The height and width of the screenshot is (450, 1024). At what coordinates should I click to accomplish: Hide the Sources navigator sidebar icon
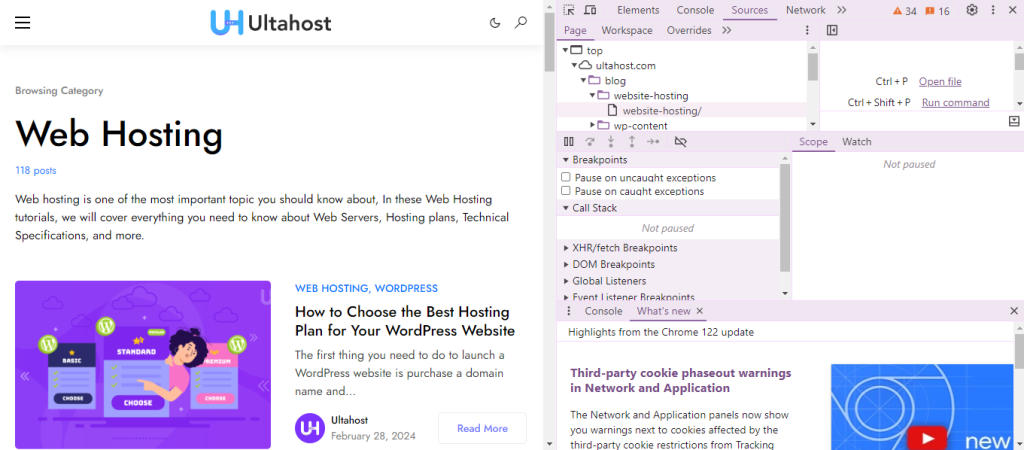coord(832,30)
